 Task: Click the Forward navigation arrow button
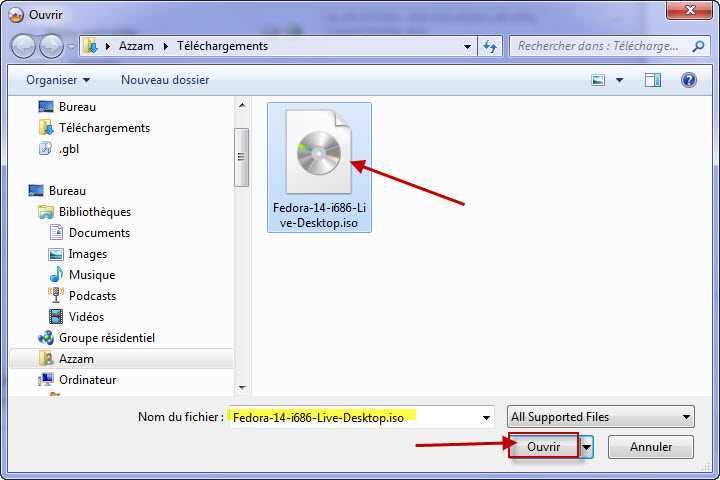point(51,46)
